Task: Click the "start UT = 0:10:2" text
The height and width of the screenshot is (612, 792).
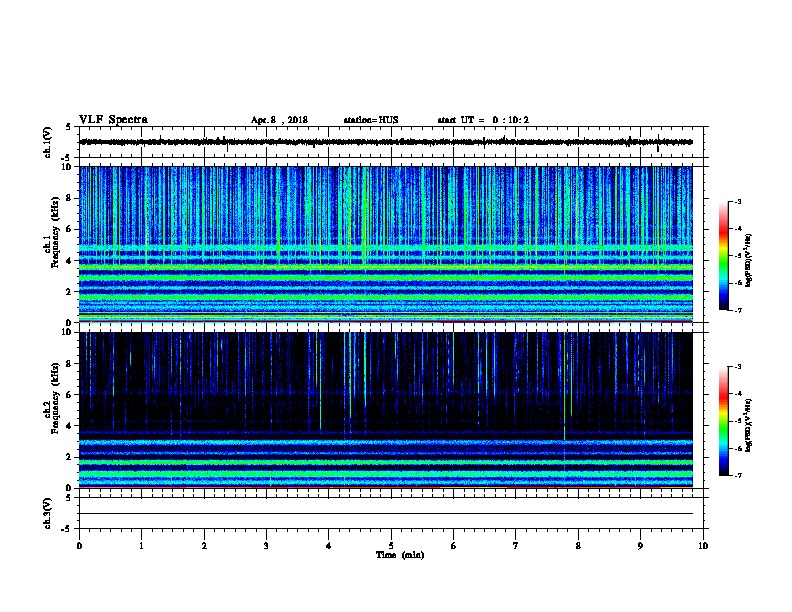Action: tap(483, 120)
